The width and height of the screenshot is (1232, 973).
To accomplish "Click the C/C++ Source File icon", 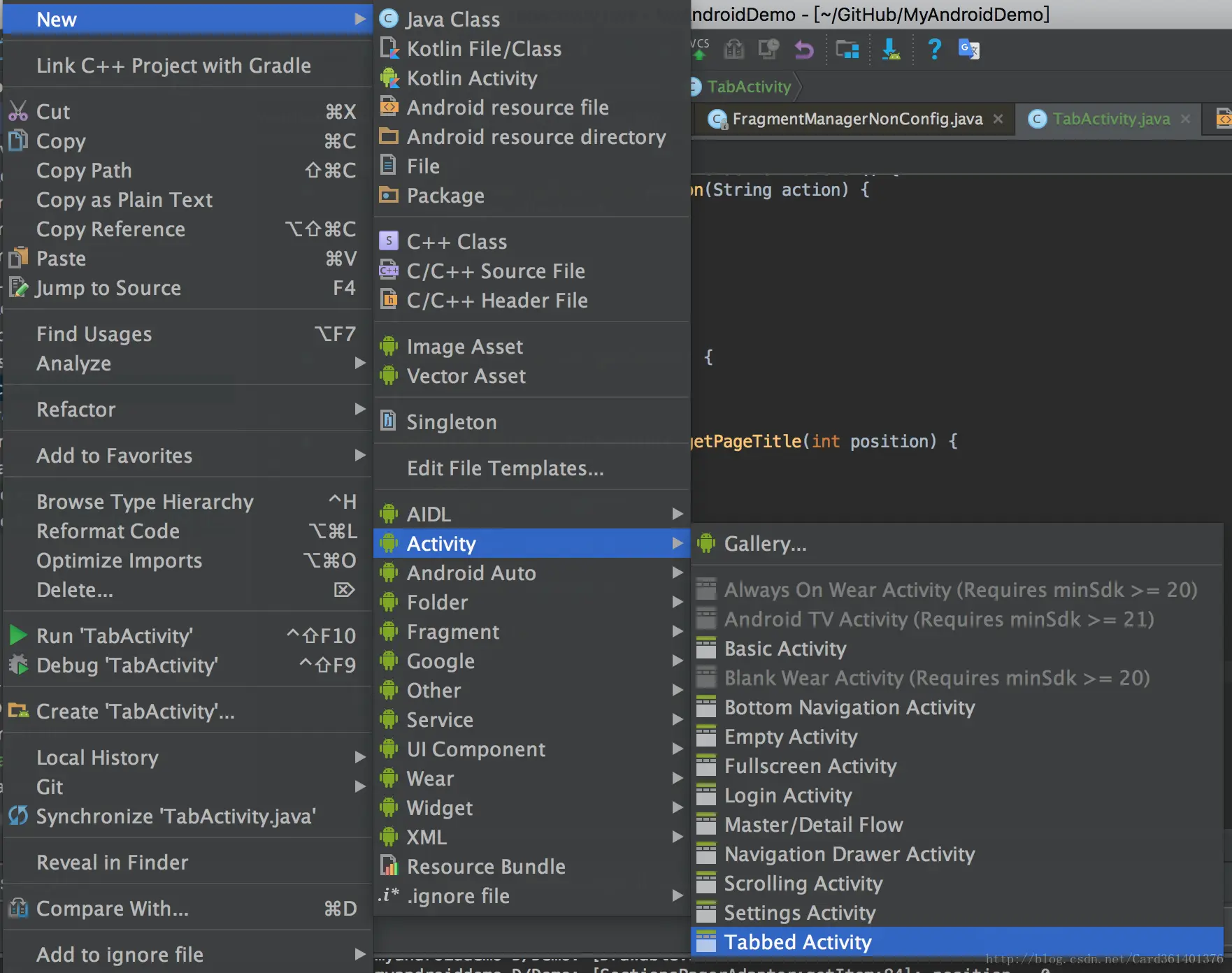I will tap(389, 271).
